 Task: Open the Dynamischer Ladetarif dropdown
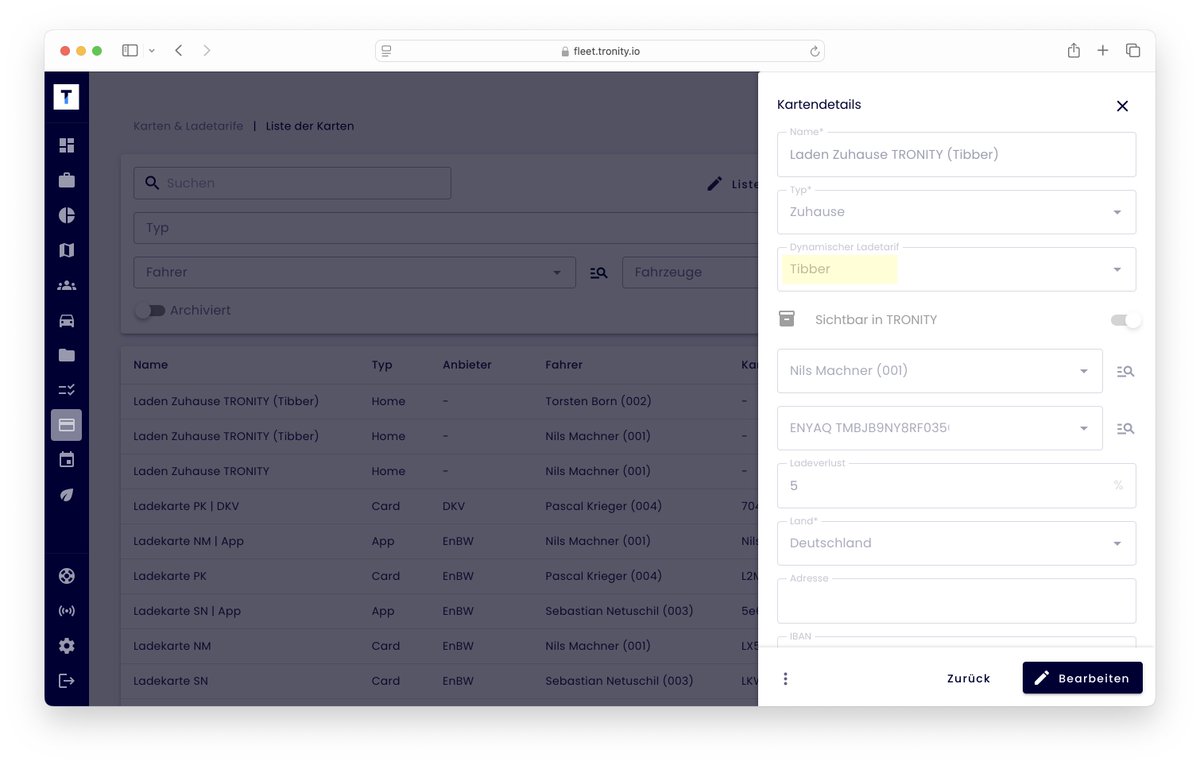tap(956, 269)
